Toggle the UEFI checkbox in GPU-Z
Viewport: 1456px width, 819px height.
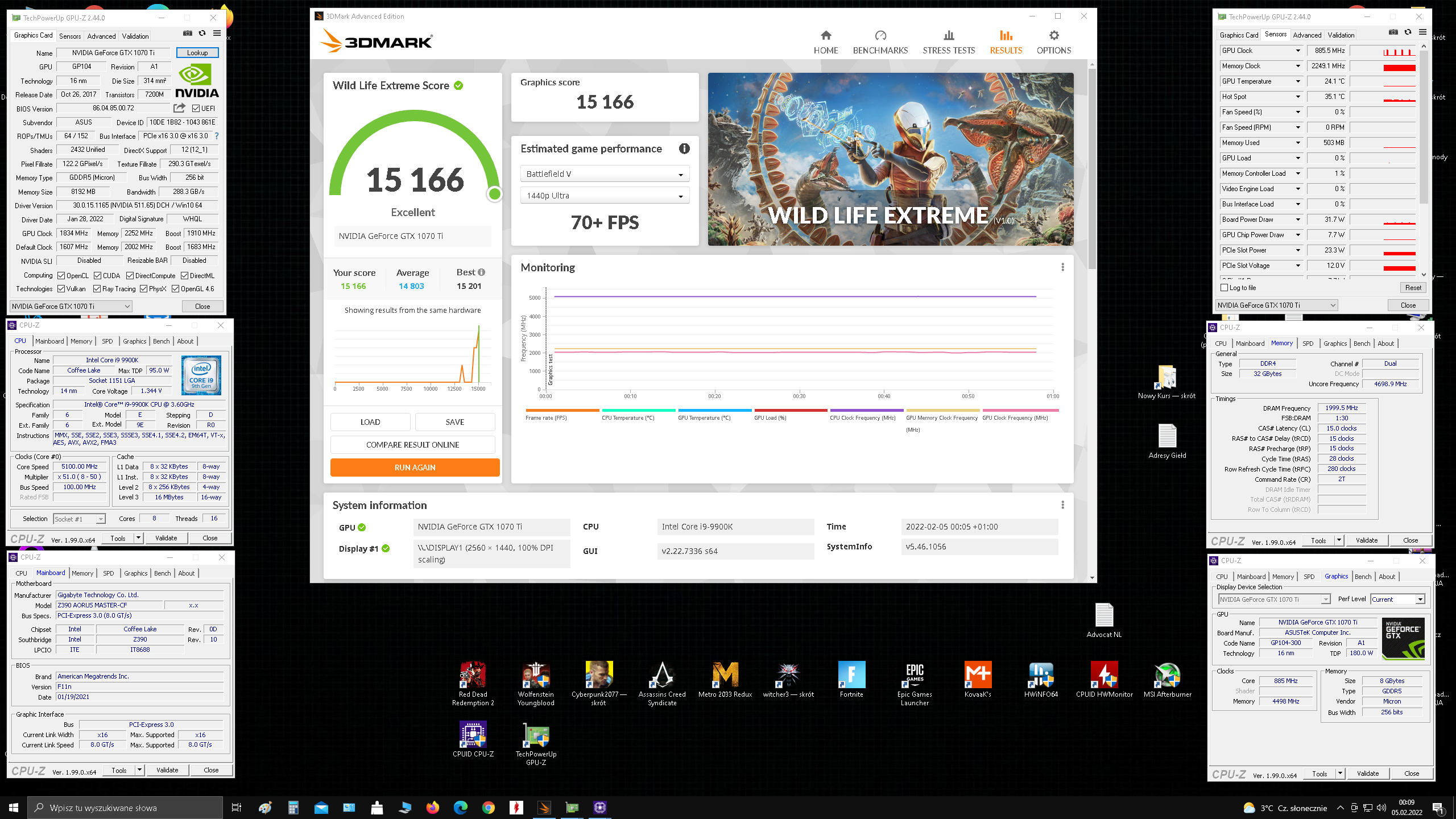click(x=196, y=108)
